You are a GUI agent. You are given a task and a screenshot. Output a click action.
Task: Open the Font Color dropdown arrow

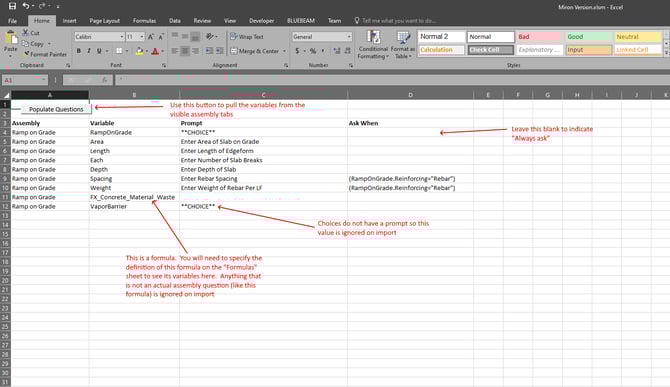[162, 51]
